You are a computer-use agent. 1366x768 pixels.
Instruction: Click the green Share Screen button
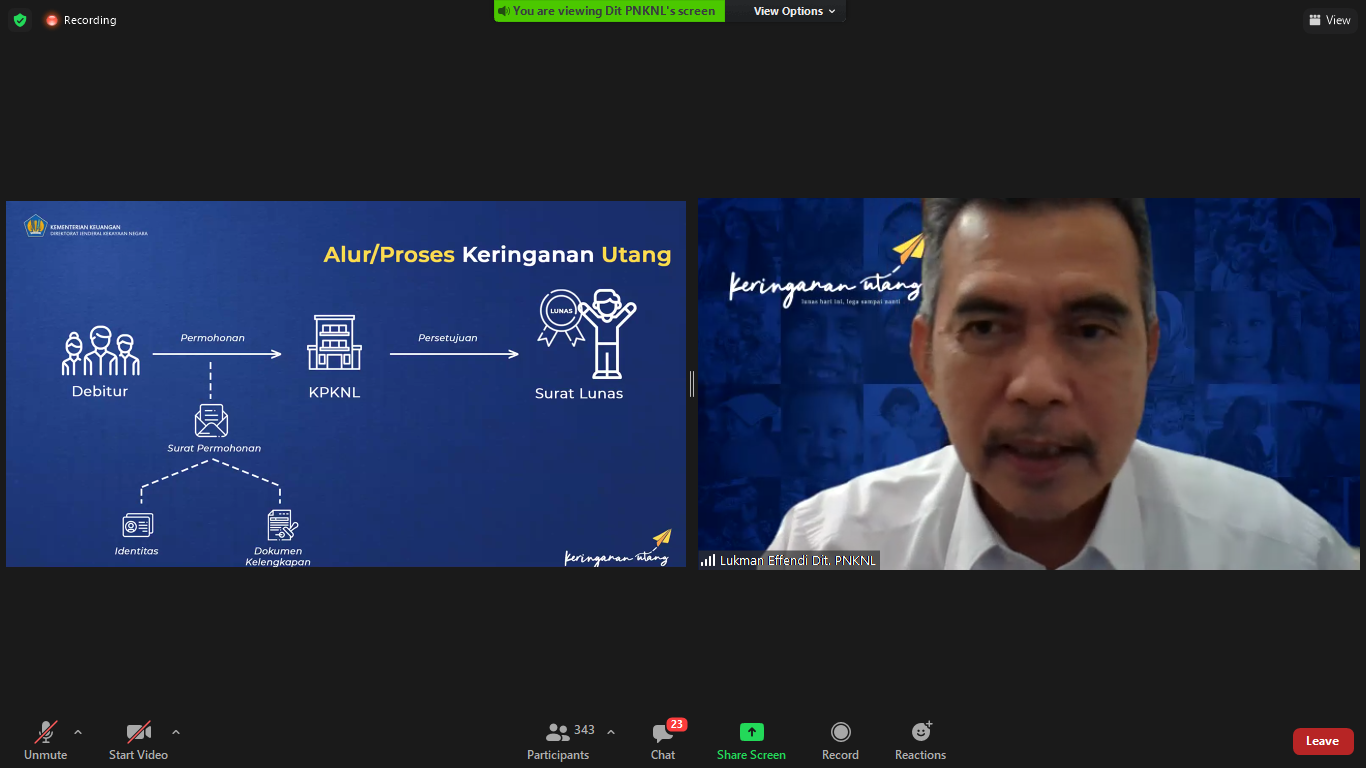[751, 740]
